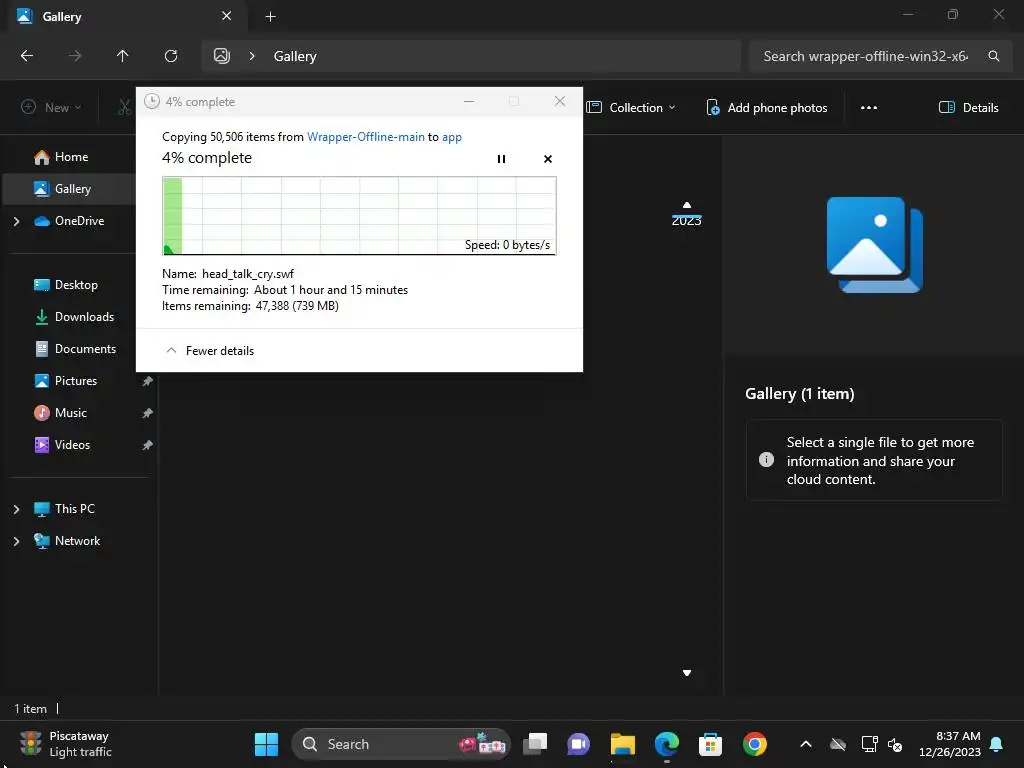1024x768 pixels.
Task: Open the notification bell
Action: (997, 744)
